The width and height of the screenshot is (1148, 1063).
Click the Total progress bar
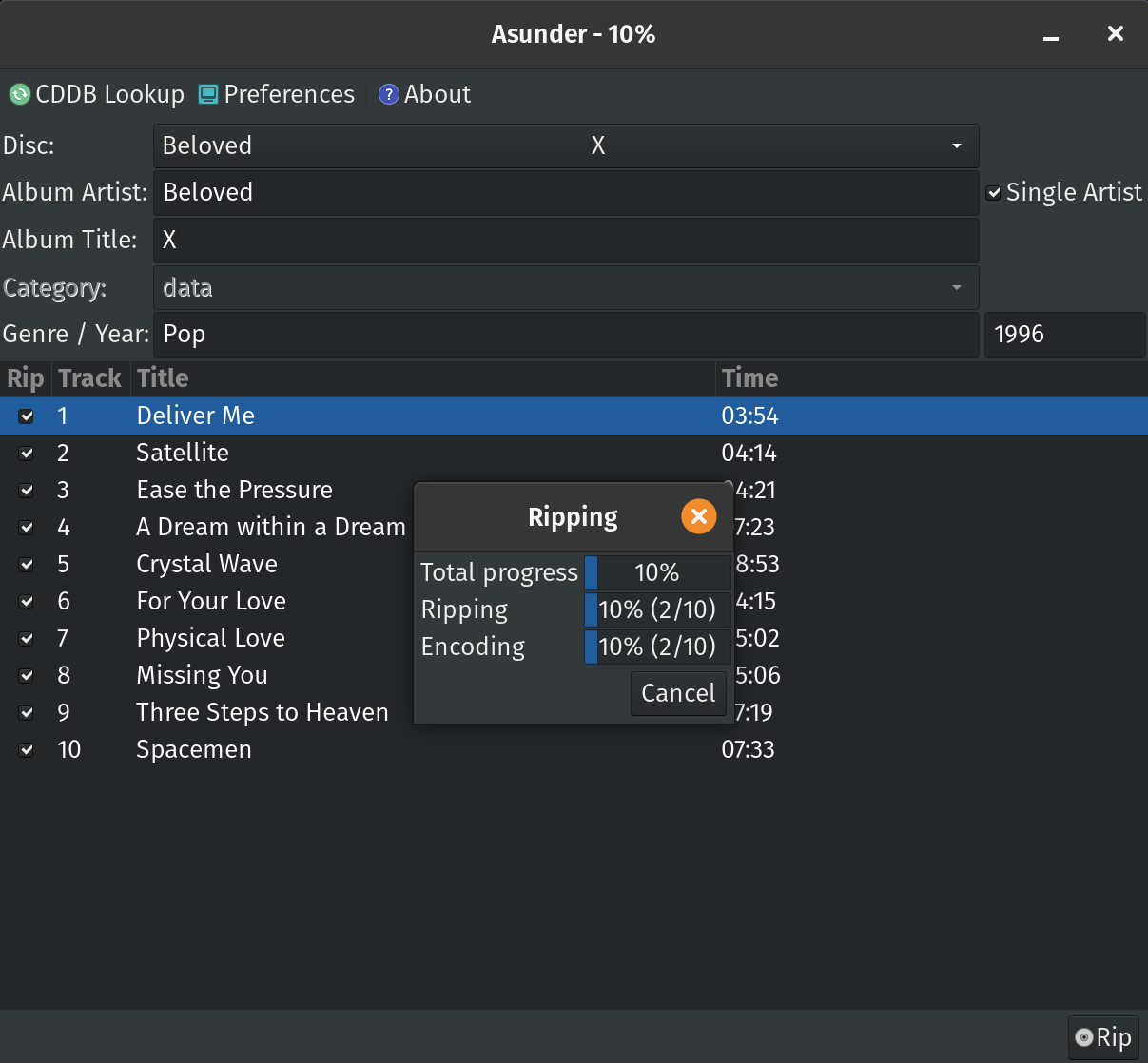click(657, 572)
